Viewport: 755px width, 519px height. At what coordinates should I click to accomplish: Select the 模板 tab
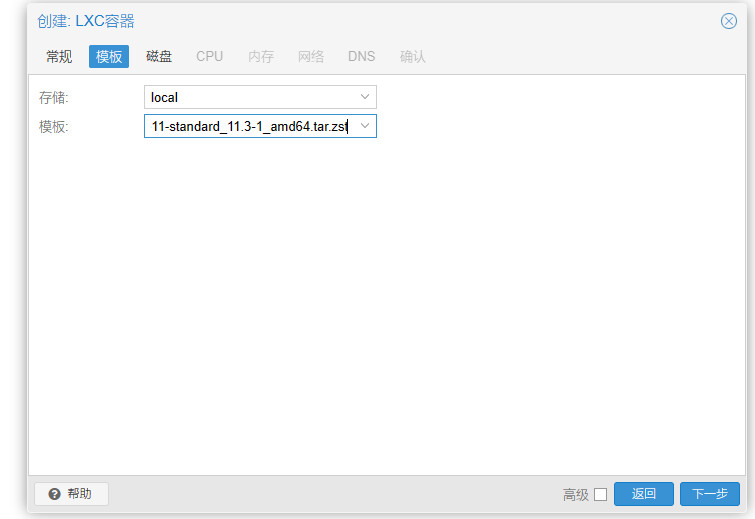[x=109, y=56]
